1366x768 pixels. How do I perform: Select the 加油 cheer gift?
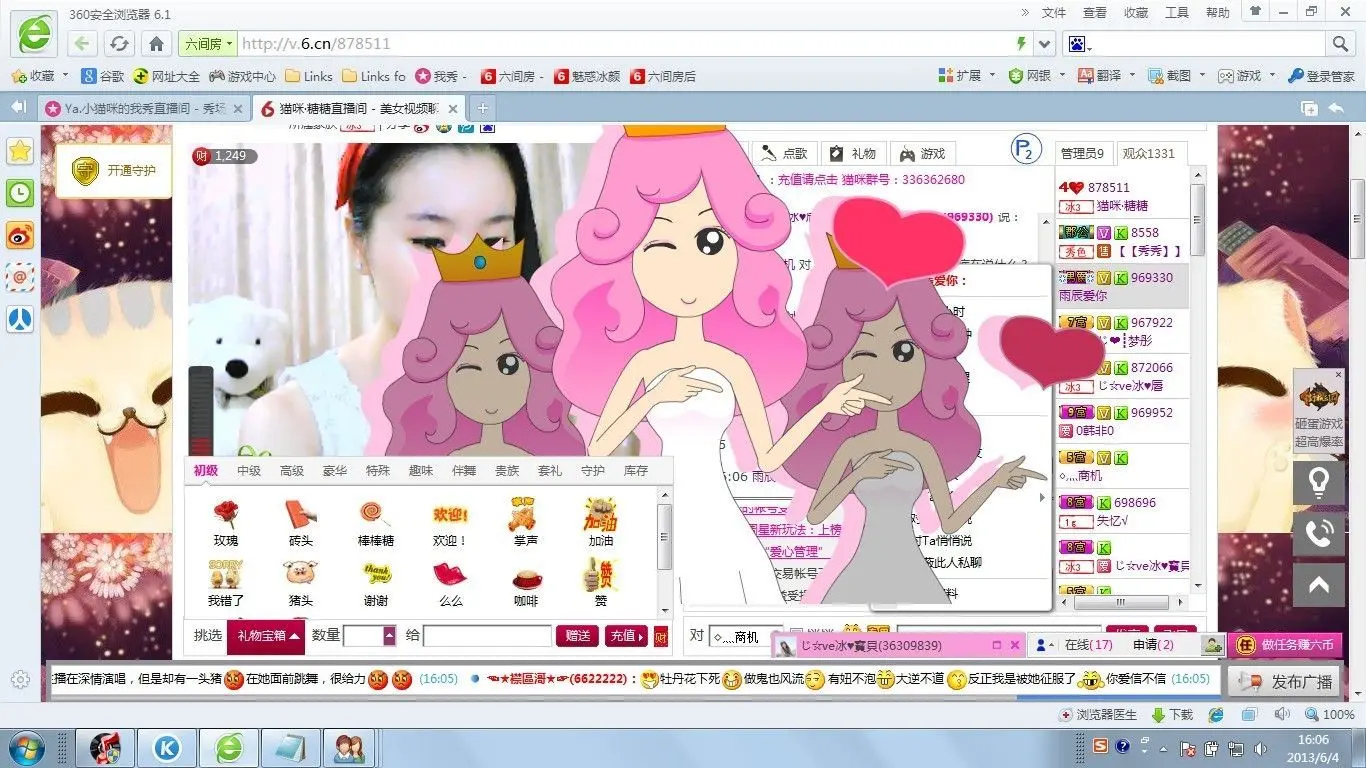(x=600, y=523)
